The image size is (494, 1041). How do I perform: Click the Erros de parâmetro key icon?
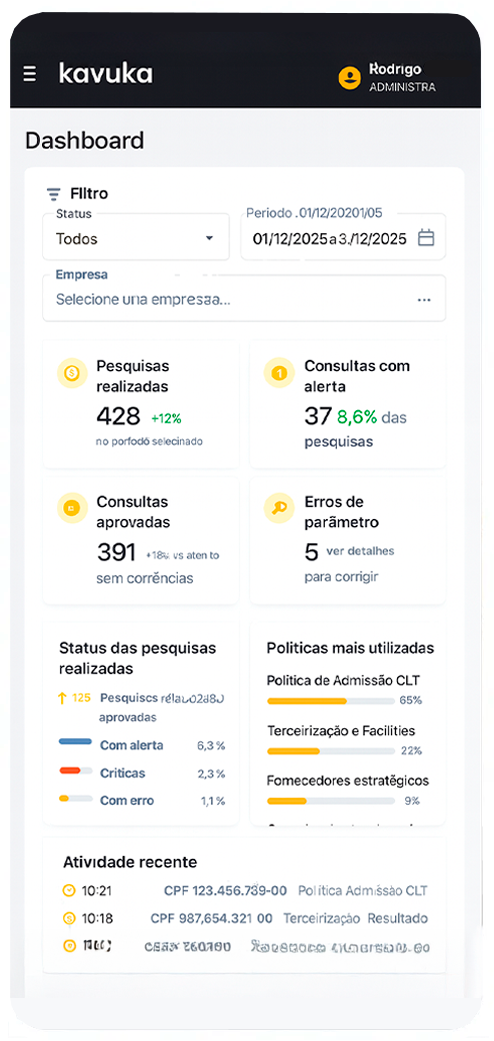[278, 508]
